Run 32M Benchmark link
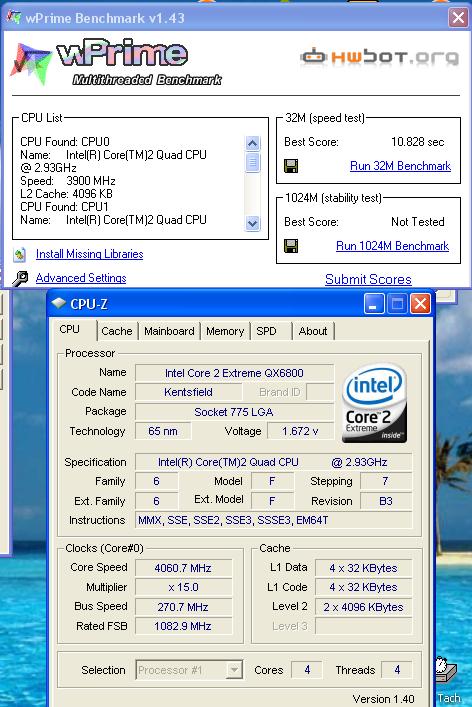The image size is (472, 707). pyautogui.click(x=400, y=166)
